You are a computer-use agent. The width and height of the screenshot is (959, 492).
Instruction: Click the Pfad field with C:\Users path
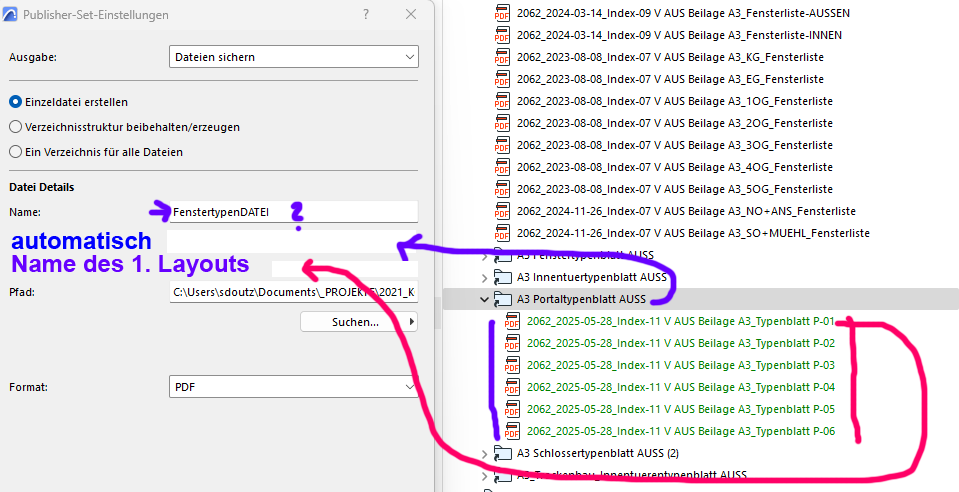(294, 293)
